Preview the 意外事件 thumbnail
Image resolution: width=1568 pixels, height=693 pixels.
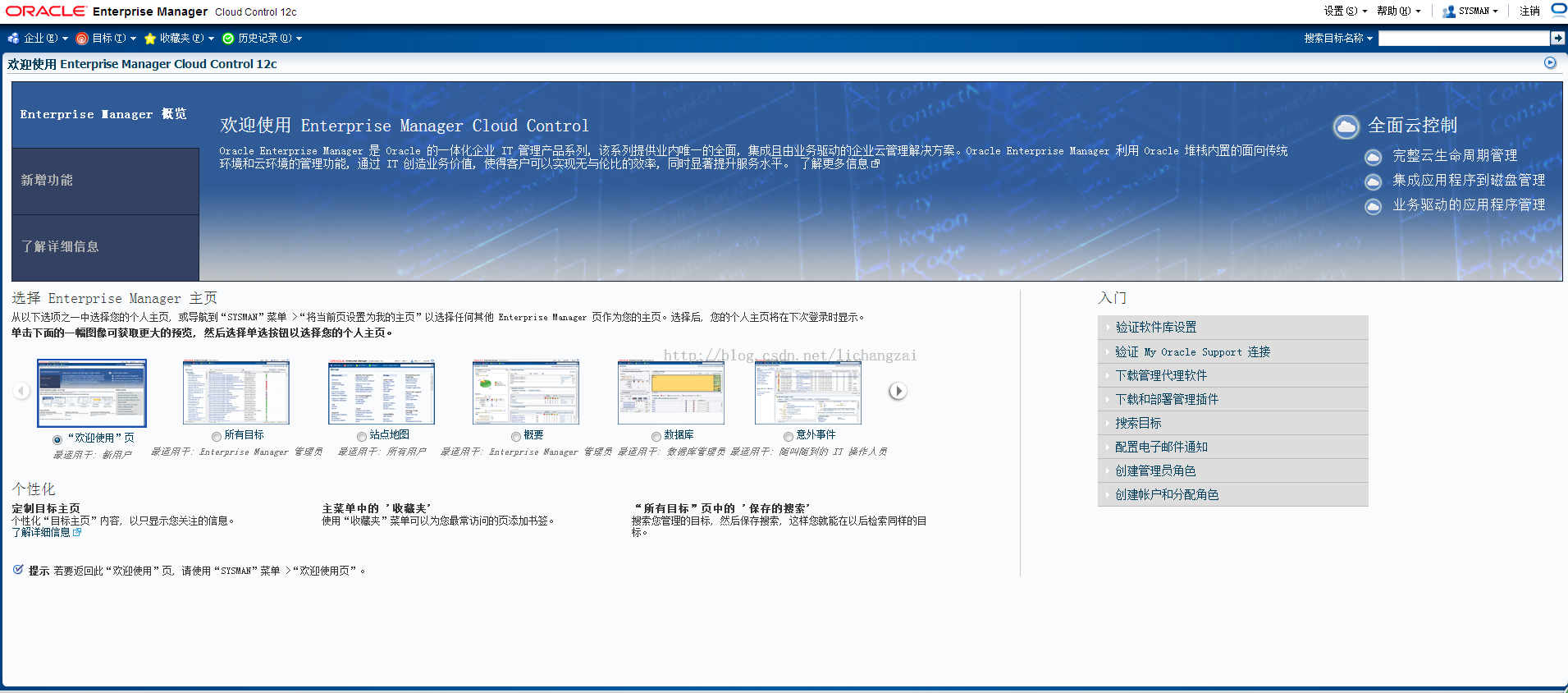pos(808,392)
